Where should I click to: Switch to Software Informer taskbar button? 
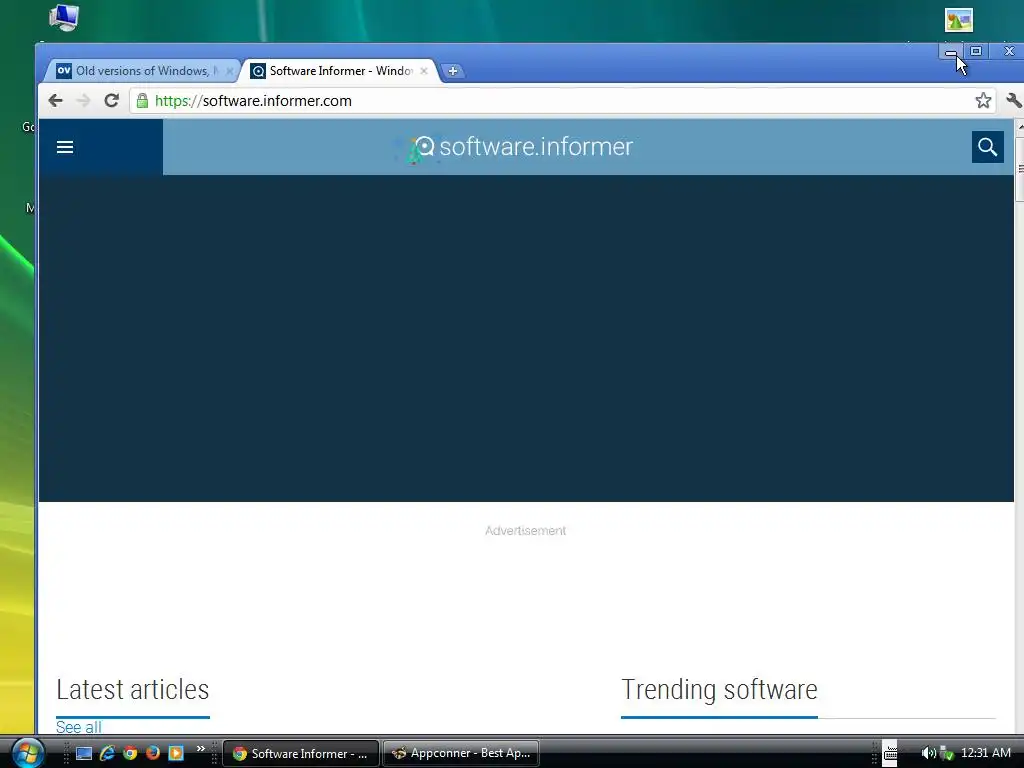(x=300, y=753)
